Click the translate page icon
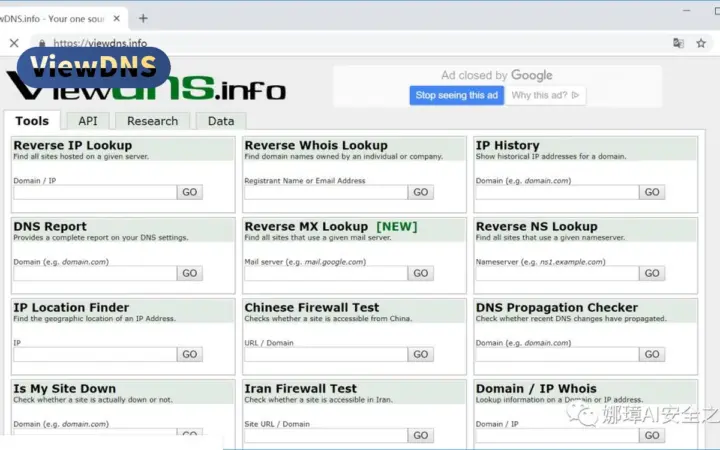Viewport: 720px width, 450px height. [678, 43]
